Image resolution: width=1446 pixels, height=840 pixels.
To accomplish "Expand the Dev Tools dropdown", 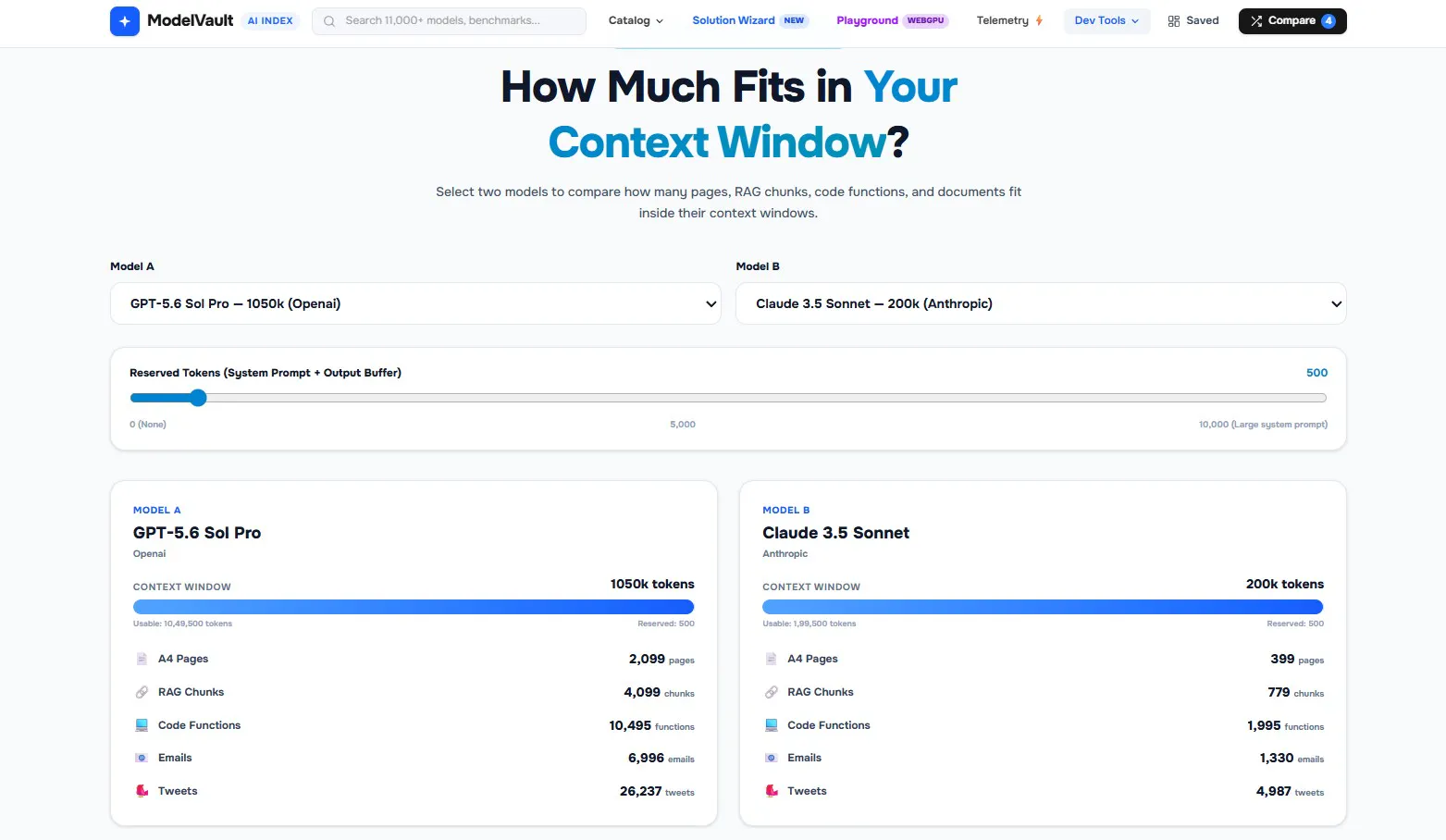I will click(1106, 21).
